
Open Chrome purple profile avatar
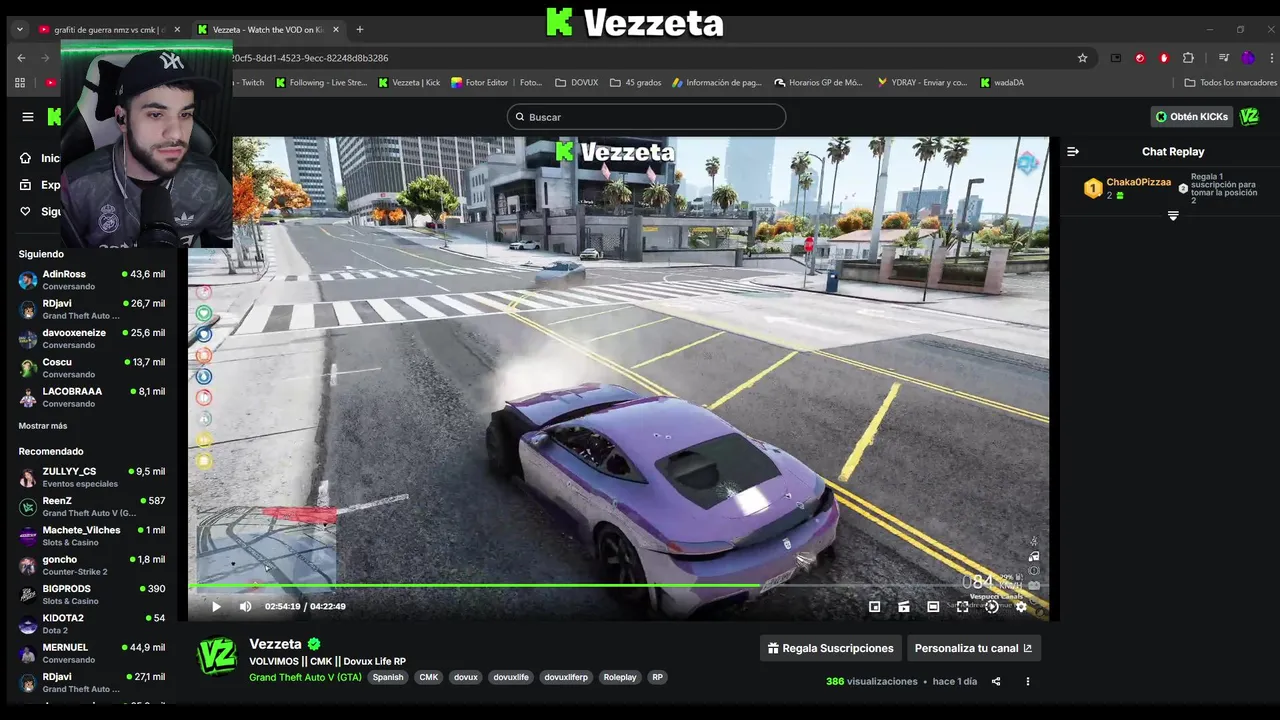1247,58
